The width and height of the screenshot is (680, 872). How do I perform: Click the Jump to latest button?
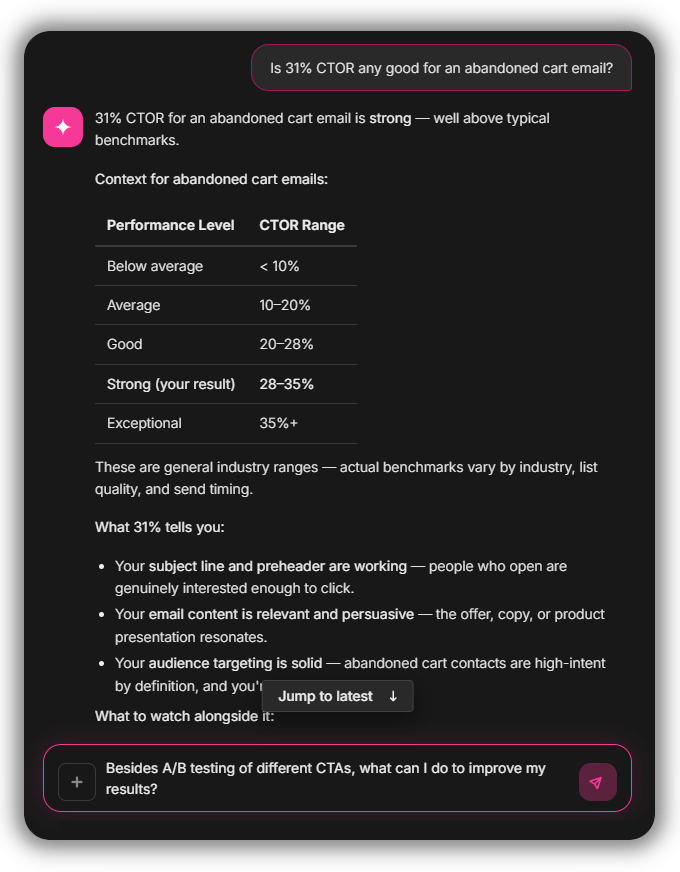pos(337,696)
